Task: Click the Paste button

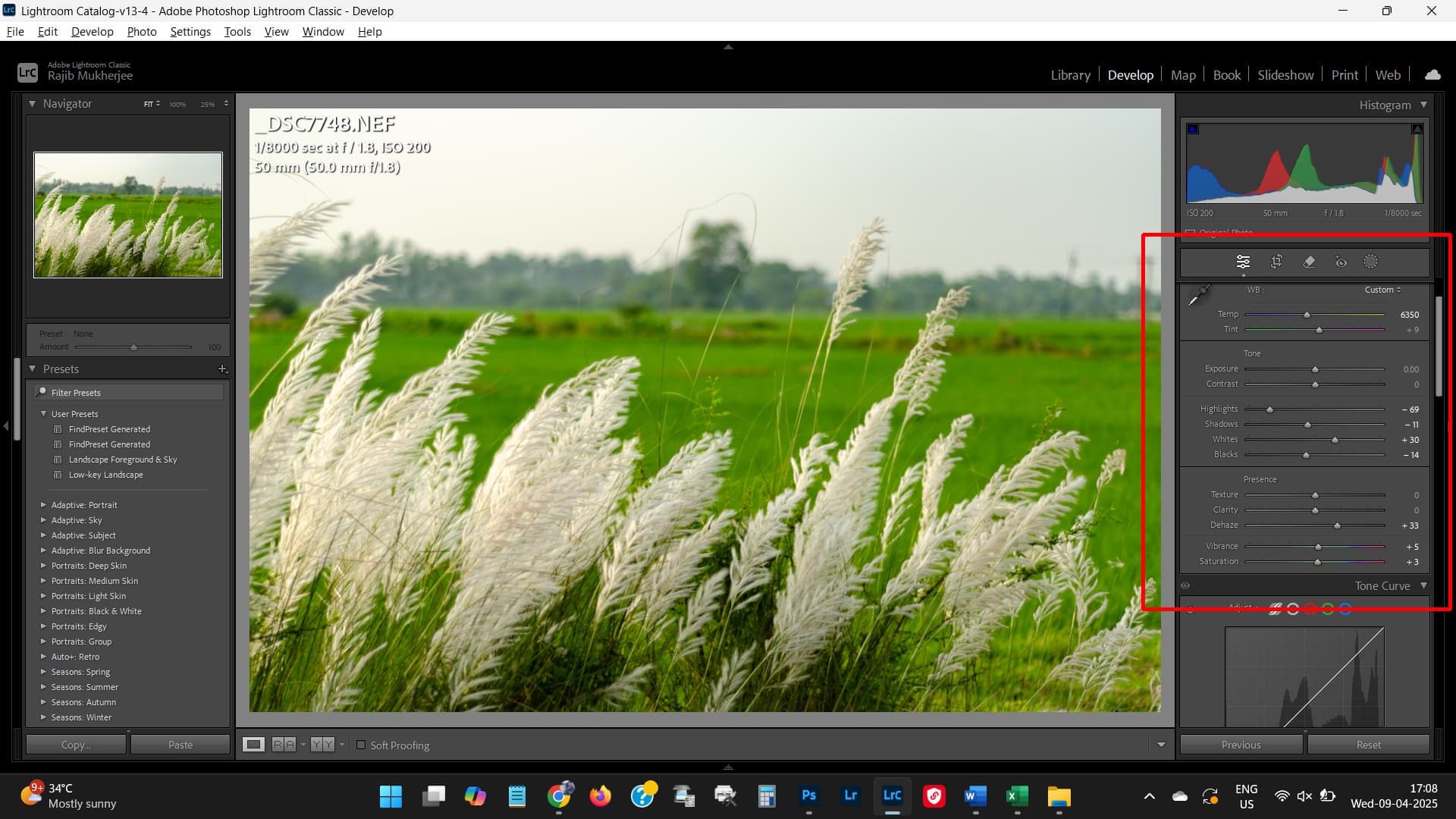Action: [x=180, y=745]
